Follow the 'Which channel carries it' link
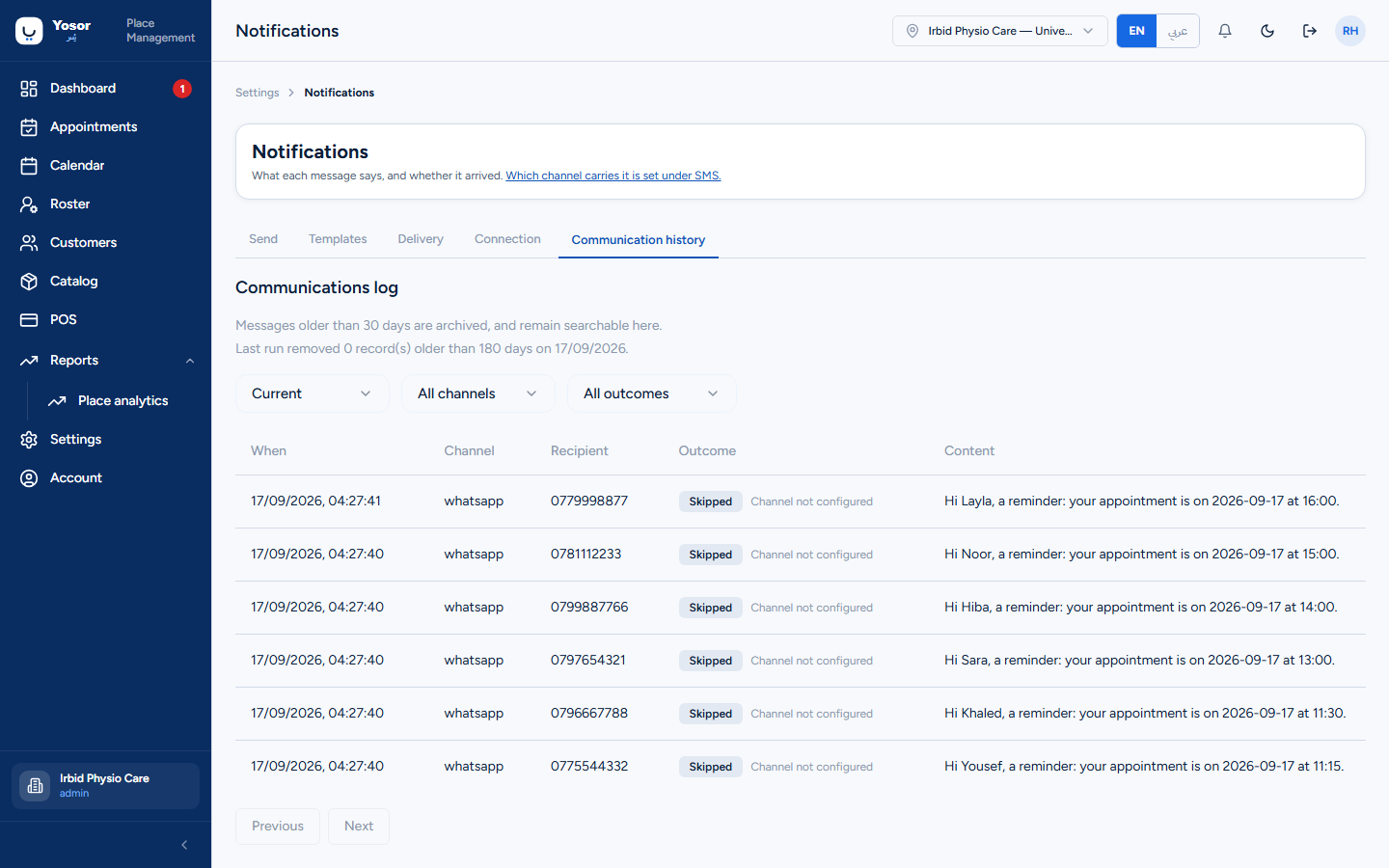The image size is (1389, 868). (x=613, y=176)
